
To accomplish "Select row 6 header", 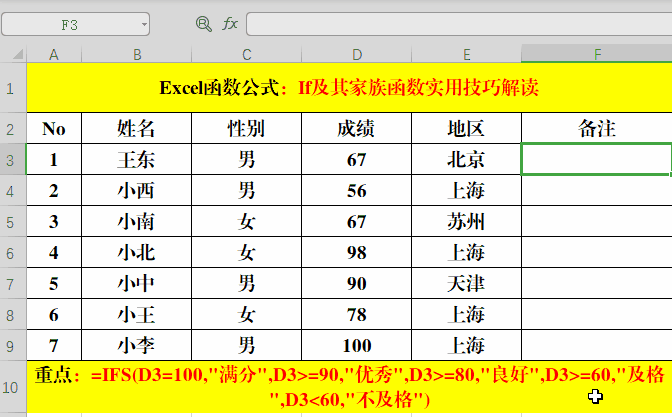I will (11, 252).
